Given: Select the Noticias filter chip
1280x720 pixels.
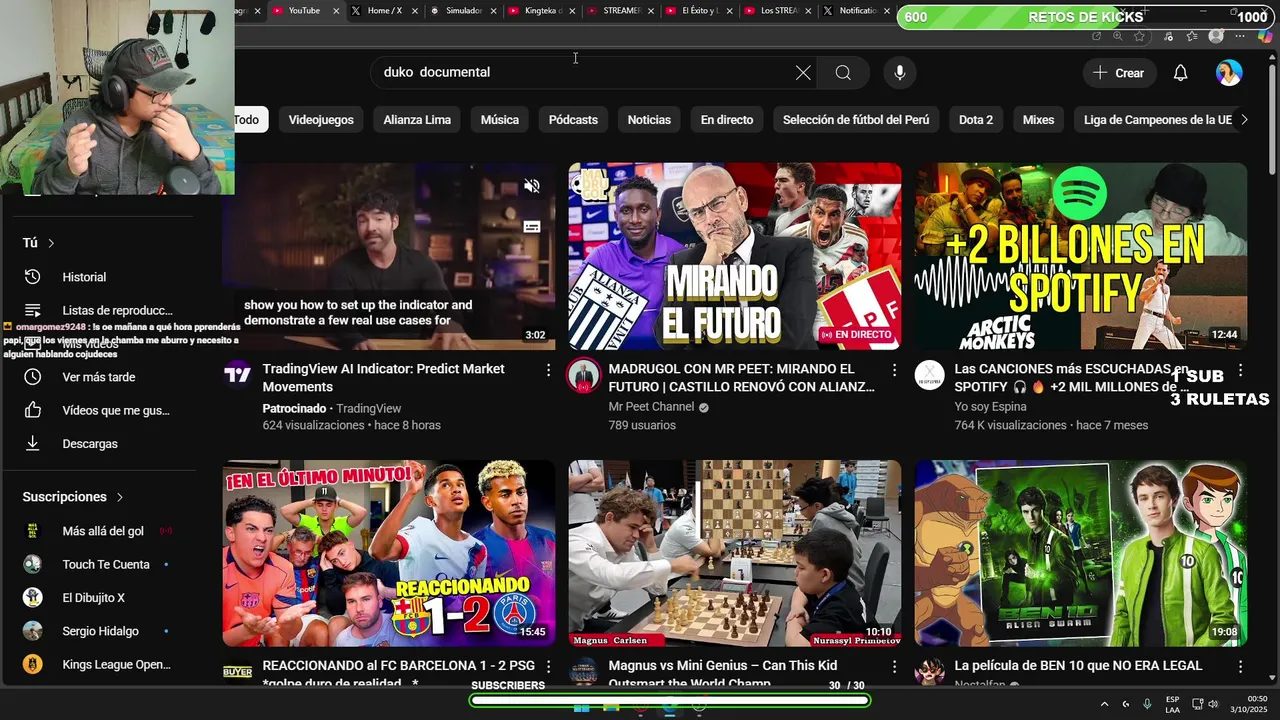Looking at the screenshot, I should pos(649,120).
